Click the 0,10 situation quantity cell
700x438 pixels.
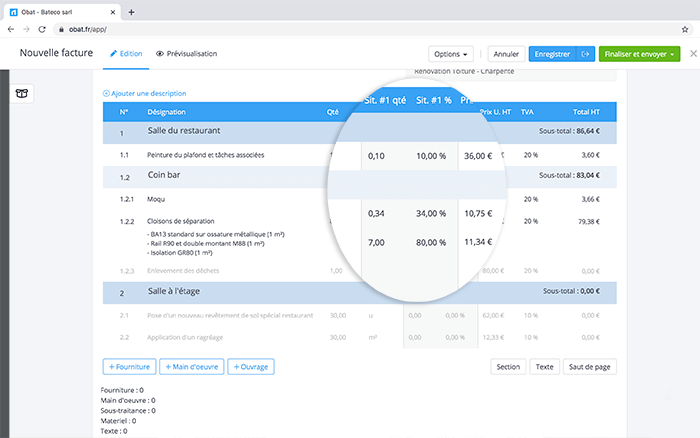pyautogui.click(x=376, y=156)
